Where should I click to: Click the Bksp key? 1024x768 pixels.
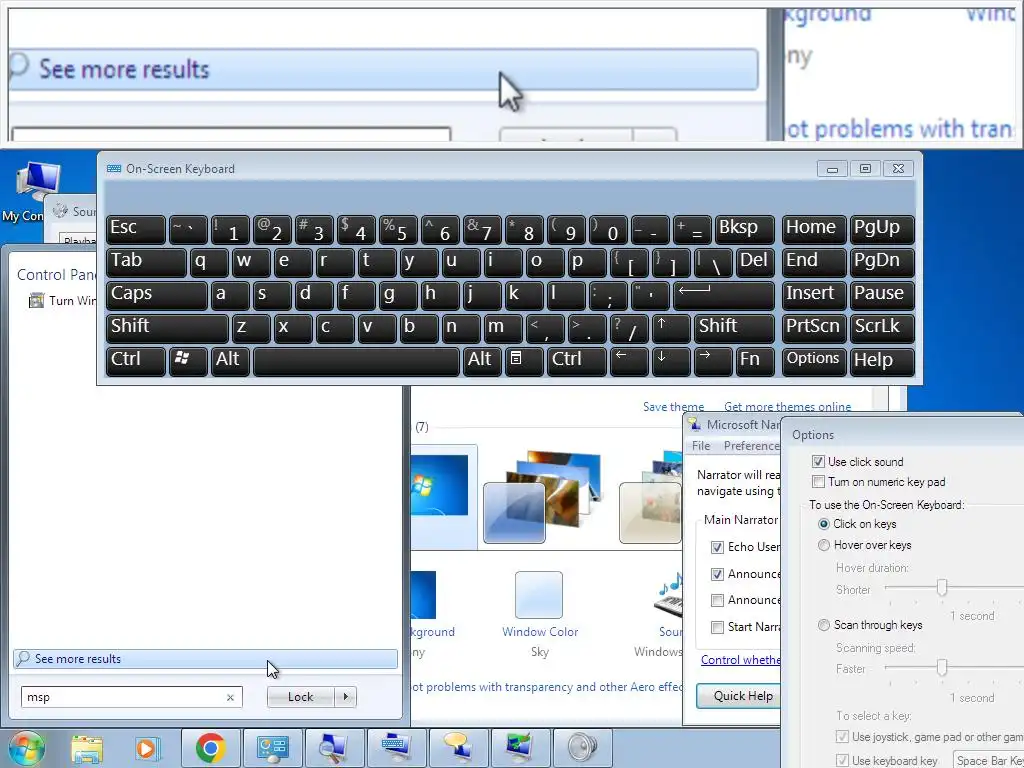click(x=744, y=229)
